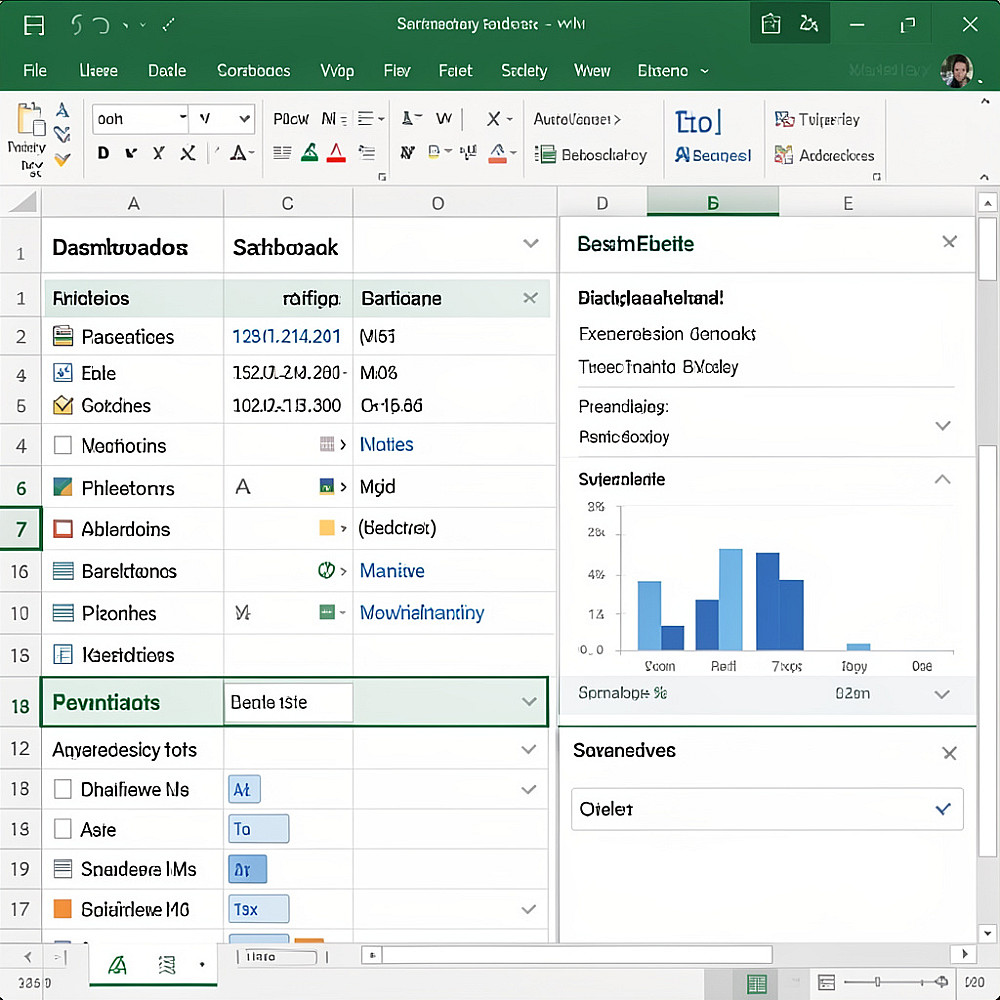This screenshot has height=1000, width=1000.
Task: Expand the Preandlaiag section chevron
Action: 943,425
